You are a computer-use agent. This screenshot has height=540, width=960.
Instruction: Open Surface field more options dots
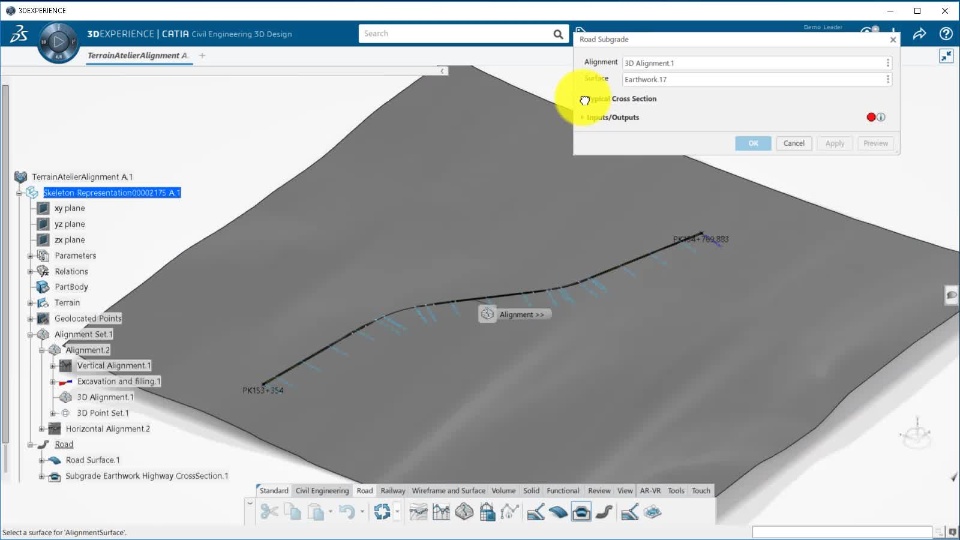pos(888,79)
